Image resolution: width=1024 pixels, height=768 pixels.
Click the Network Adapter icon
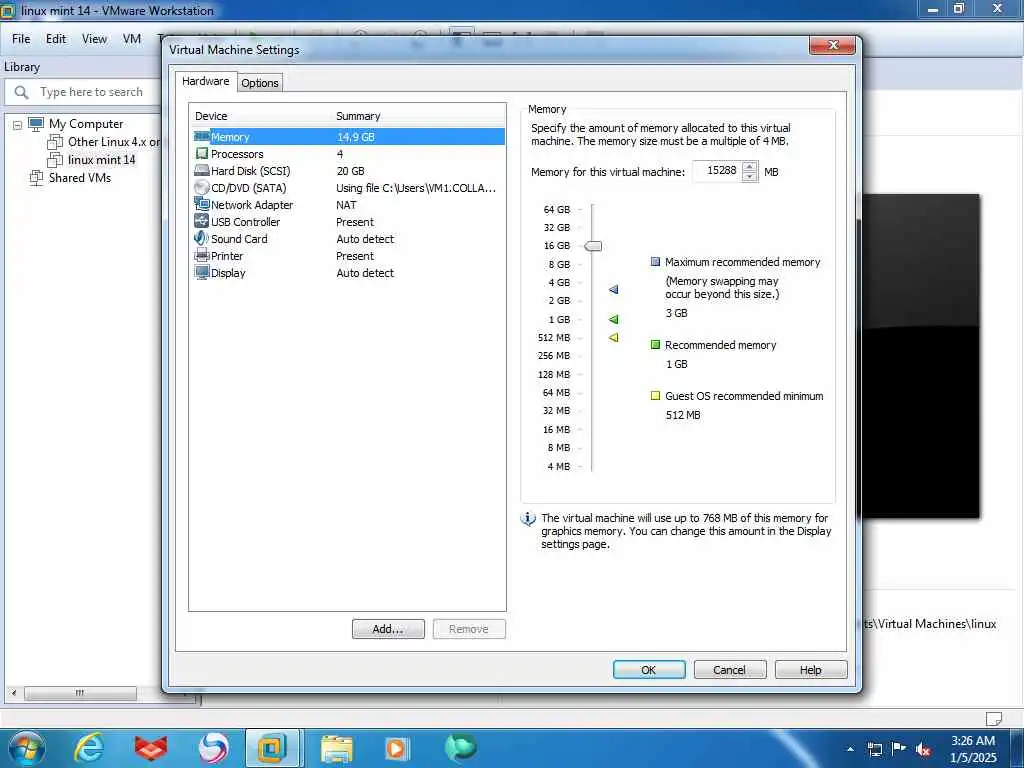(202, 204)
